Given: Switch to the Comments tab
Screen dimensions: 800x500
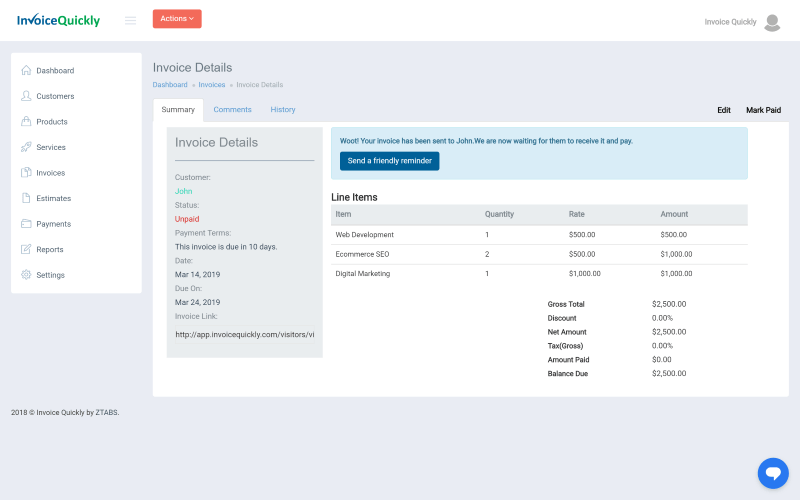Looking at the screenshot, I should [x=232, y=110].
